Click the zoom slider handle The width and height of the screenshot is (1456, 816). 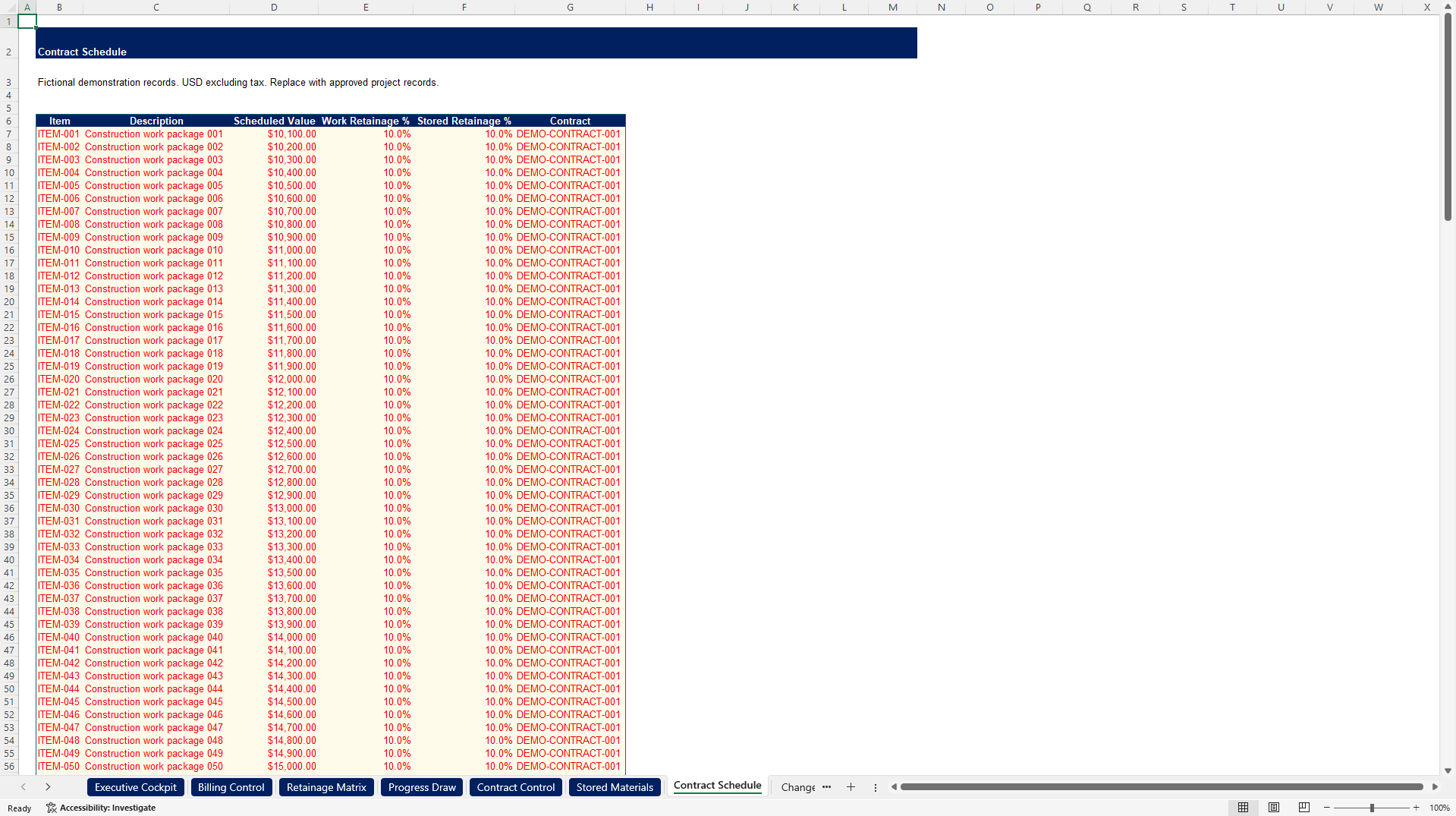click(x=1372, y=808)
